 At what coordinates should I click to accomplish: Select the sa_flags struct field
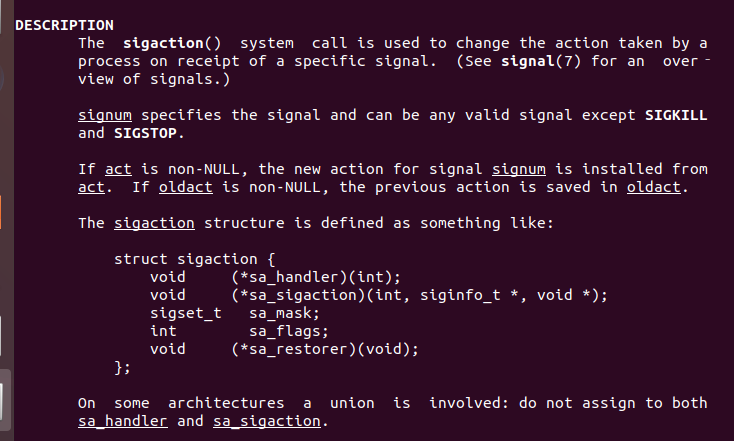point(289,331)
